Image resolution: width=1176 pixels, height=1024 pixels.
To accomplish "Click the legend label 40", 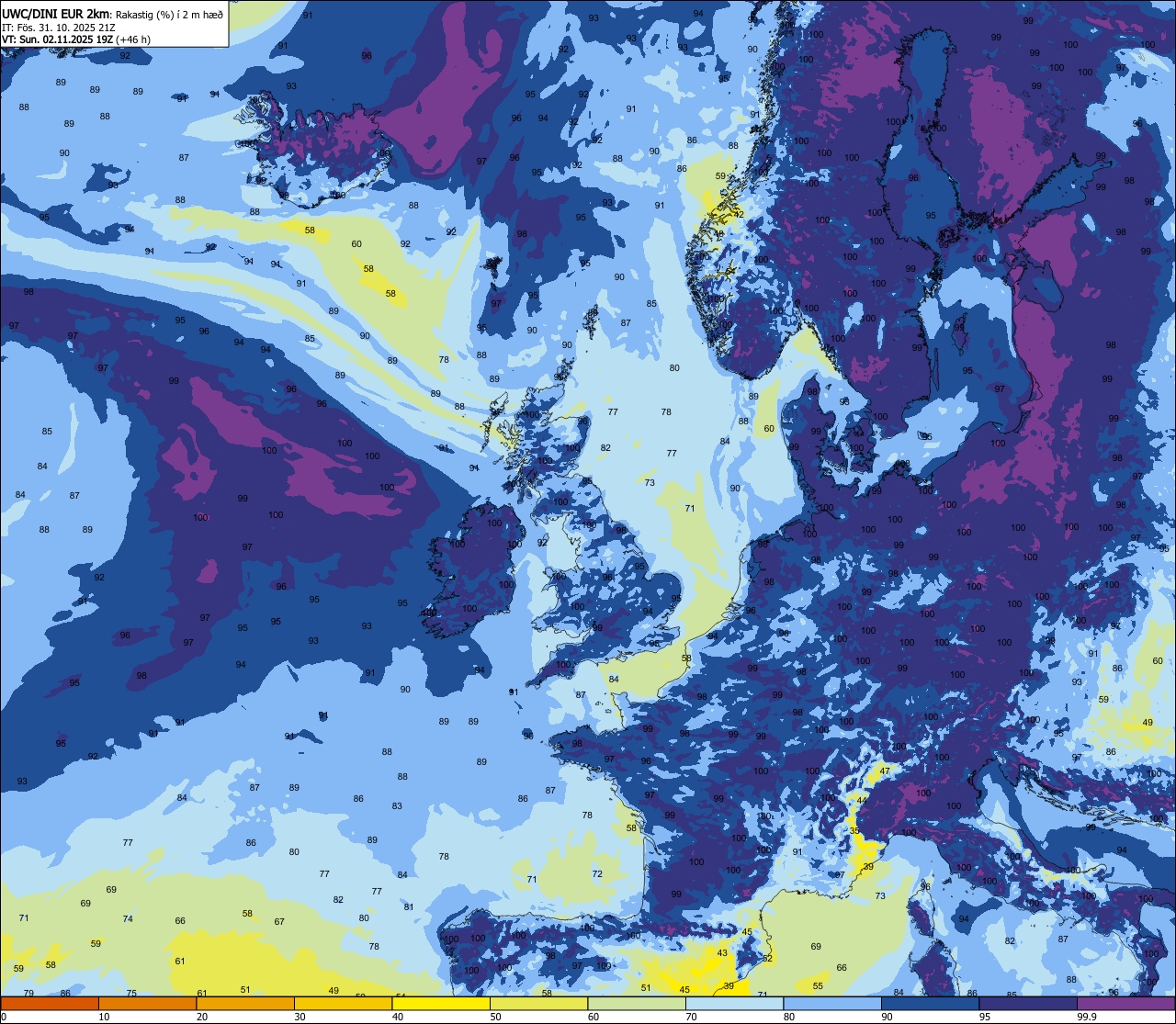I will [398, 1017].
